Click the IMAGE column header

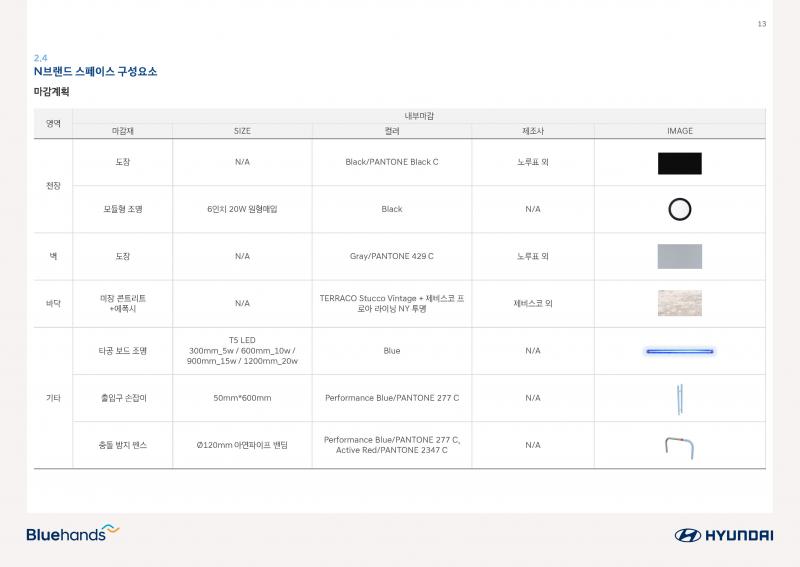click(x=680, y=131)
